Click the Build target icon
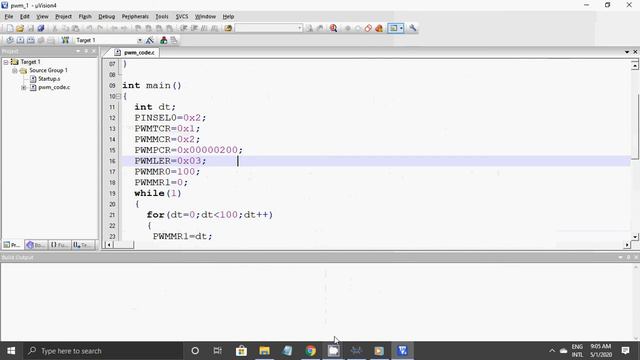Image resolution: width=640 pixels, height=360 pixels. (x=20, y=40)
